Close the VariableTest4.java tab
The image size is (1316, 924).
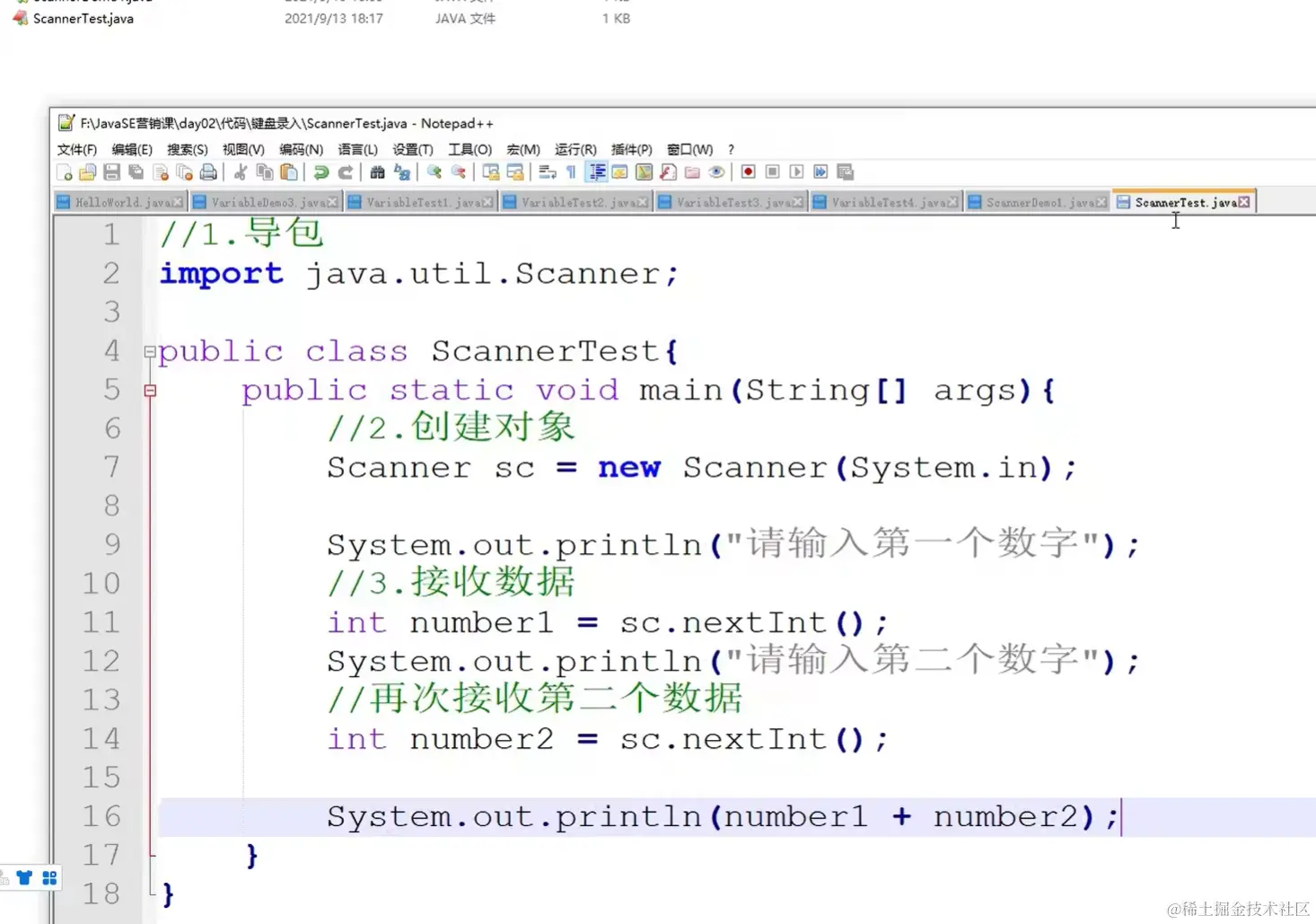click(953, 203)
